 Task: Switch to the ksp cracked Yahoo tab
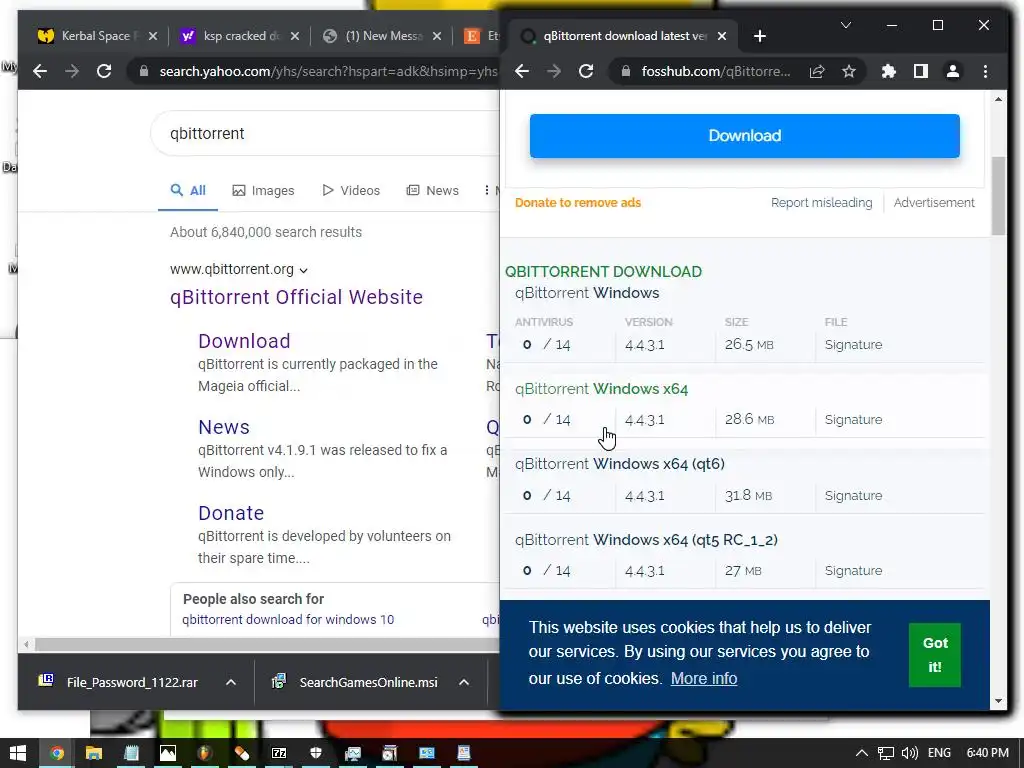(239, 36)
